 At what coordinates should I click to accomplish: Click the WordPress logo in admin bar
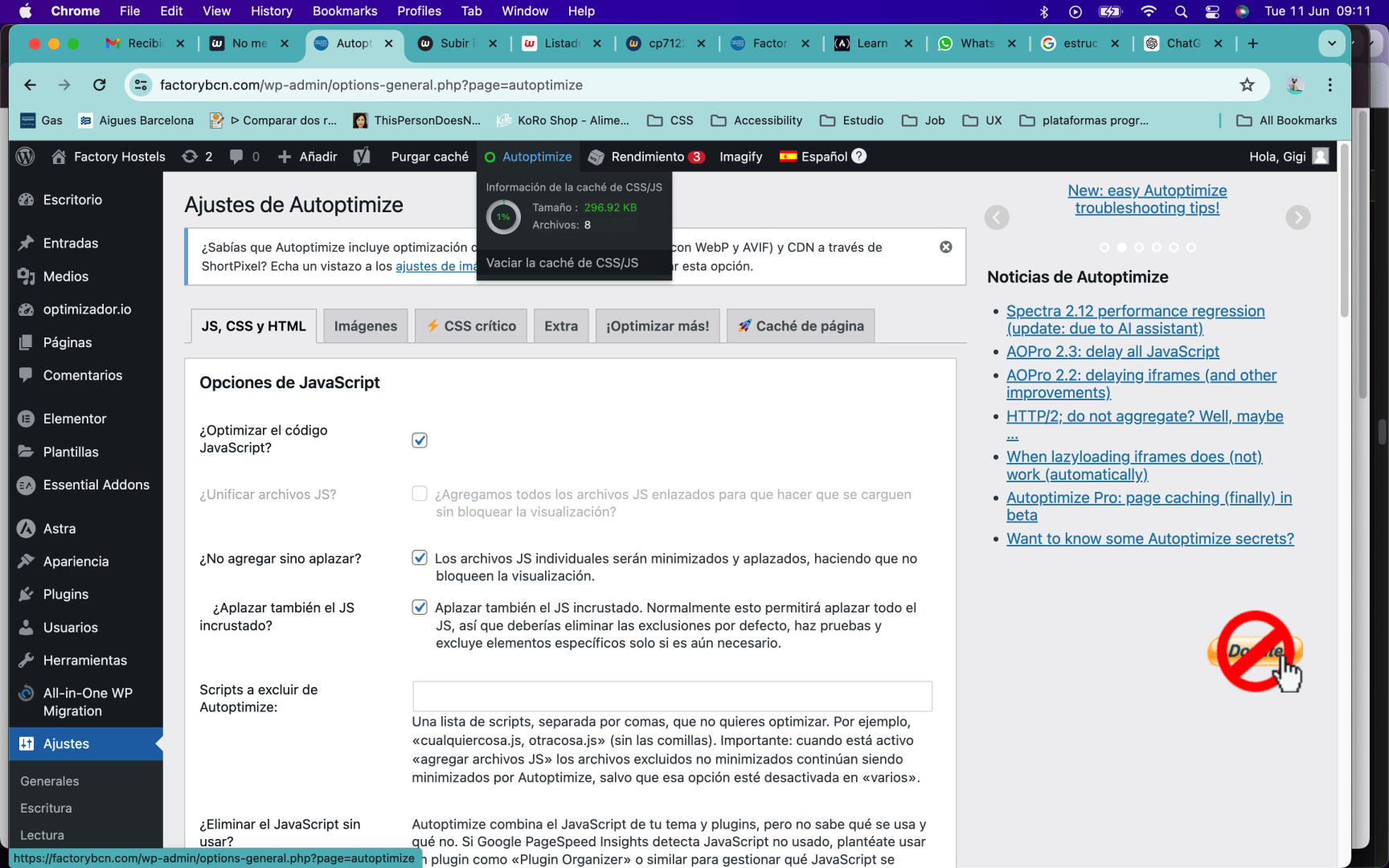point(26,157)
